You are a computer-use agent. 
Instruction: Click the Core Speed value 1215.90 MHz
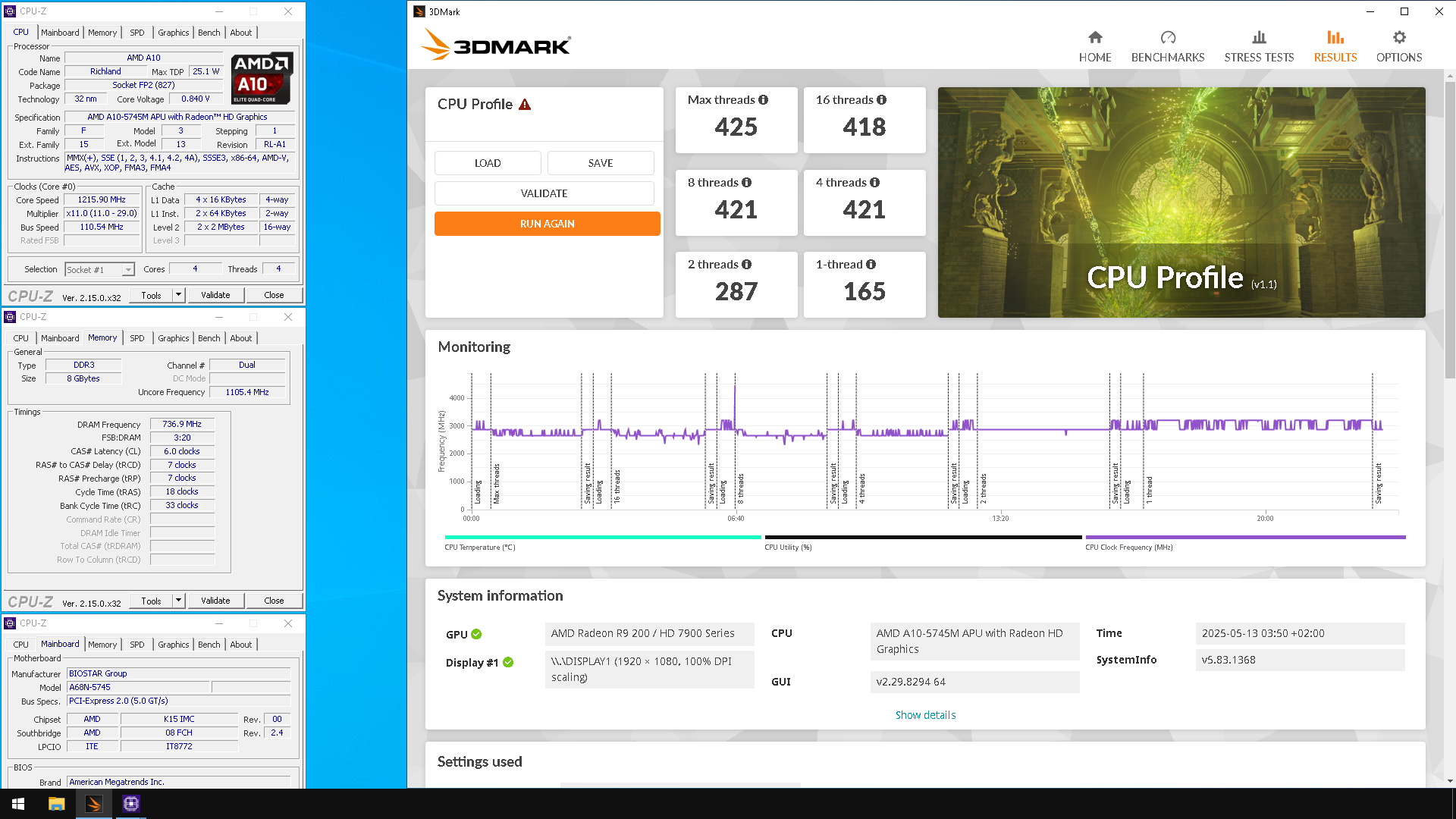(102, 200)
